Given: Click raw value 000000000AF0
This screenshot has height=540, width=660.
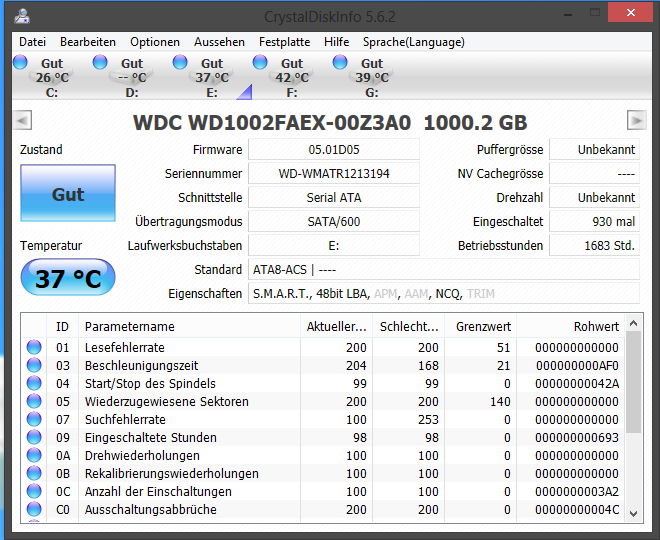Looking at the screenshot, I should point(577,366).
